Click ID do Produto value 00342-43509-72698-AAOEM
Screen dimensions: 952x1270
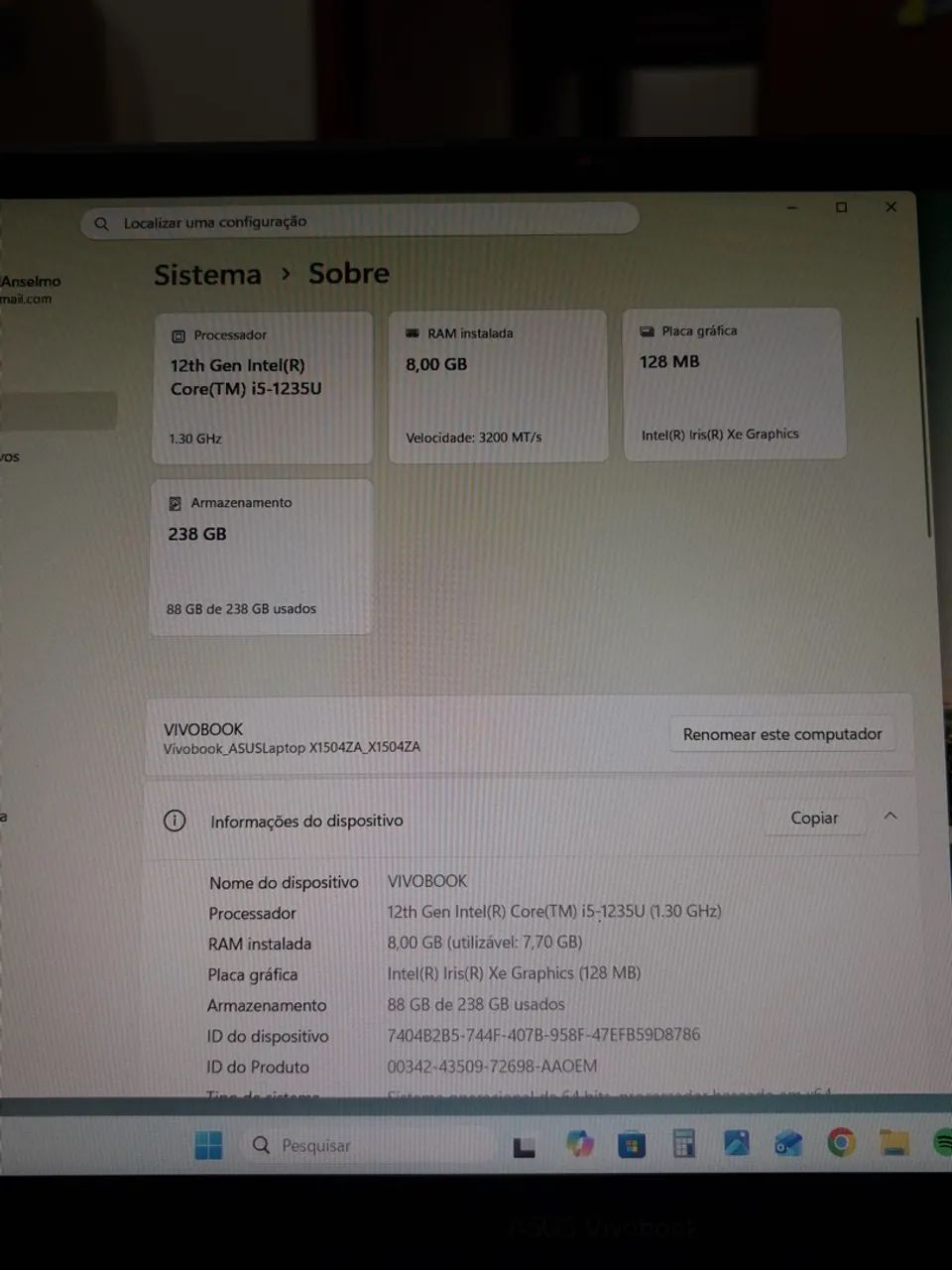(x=492, y=1067)
